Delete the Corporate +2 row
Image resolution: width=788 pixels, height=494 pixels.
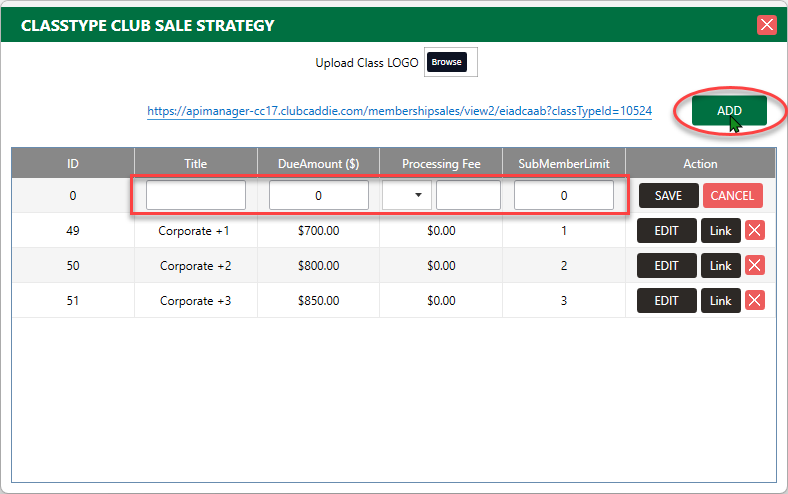(x=754, y=265)
